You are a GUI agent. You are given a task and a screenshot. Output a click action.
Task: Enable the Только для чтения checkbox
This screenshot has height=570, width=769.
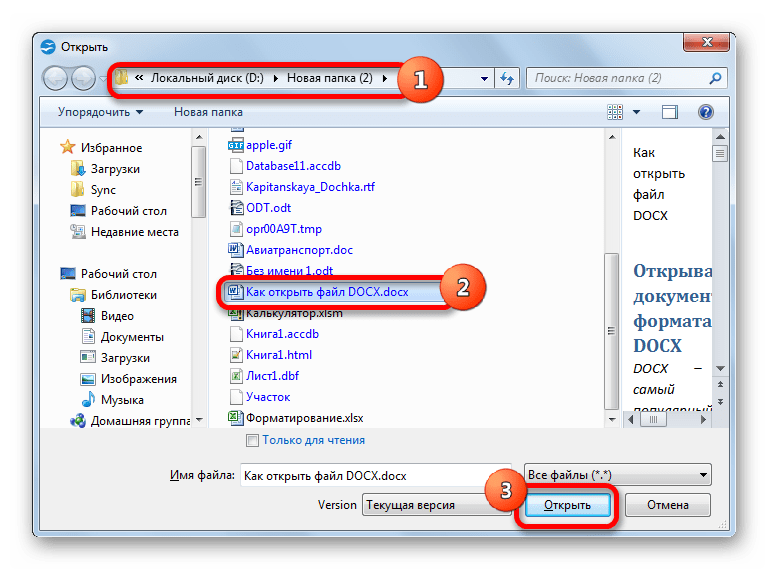(252, 440)
